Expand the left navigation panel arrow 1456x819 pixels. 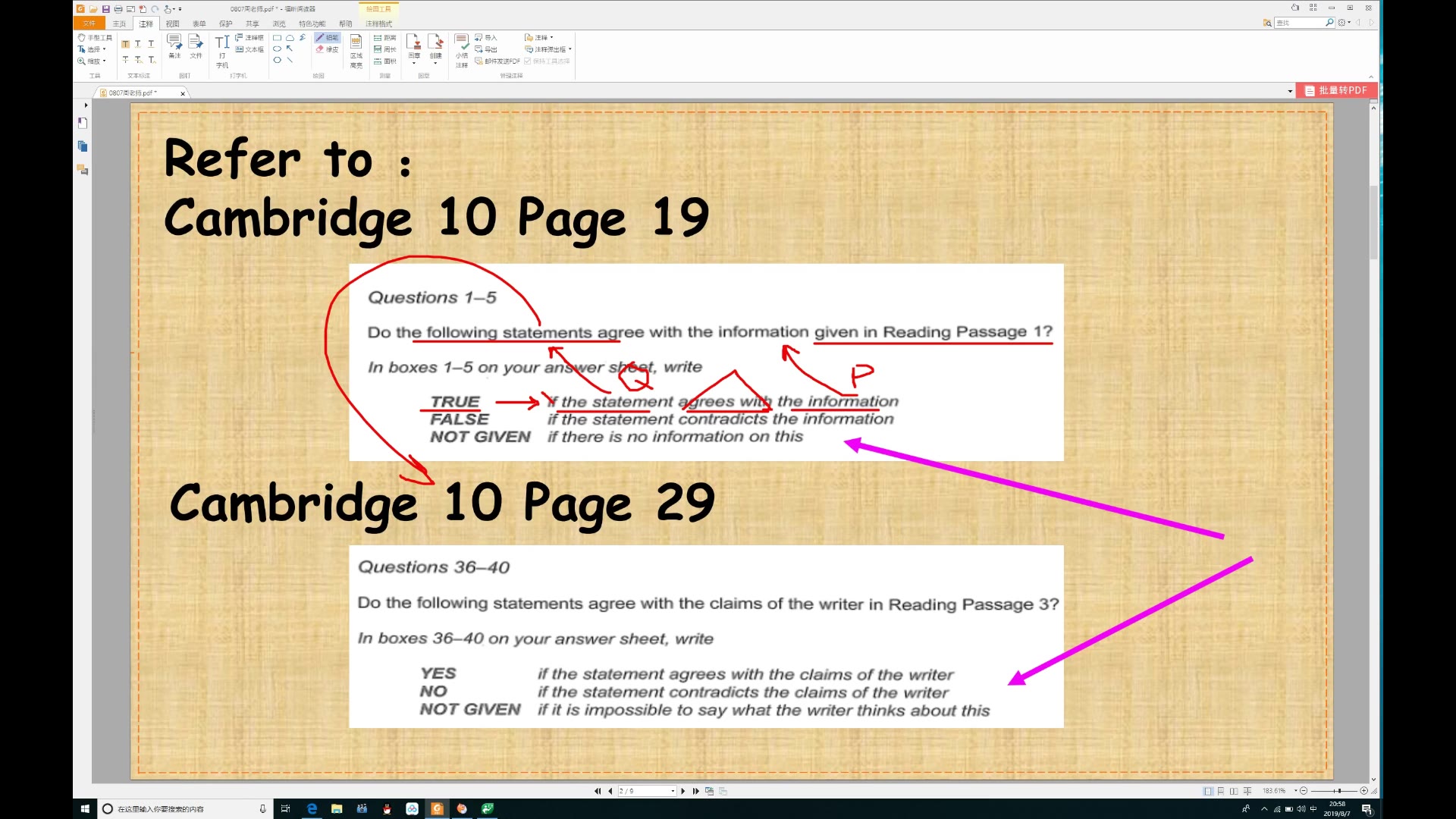(x=86, y=105)
